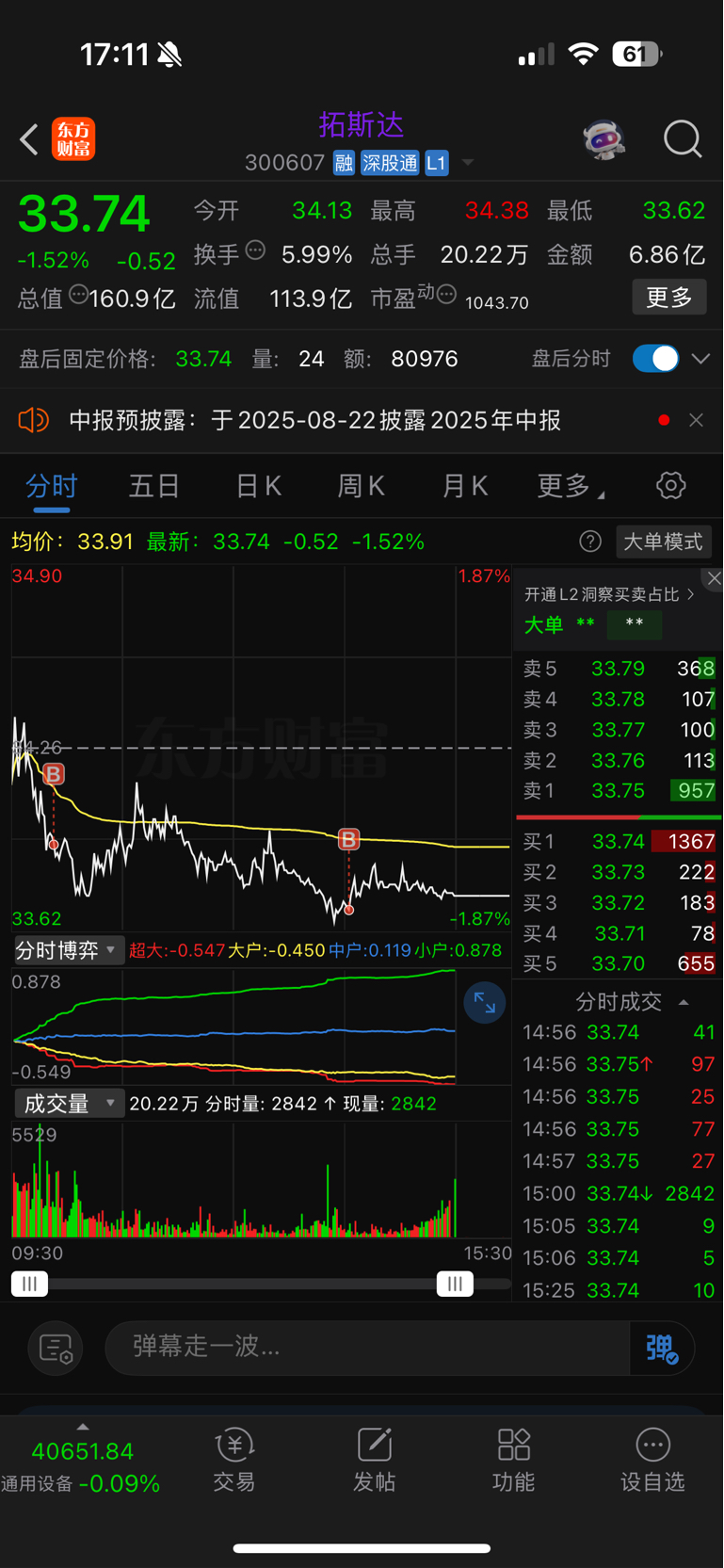Grab the right time-range slider handle

(455, 1284)
